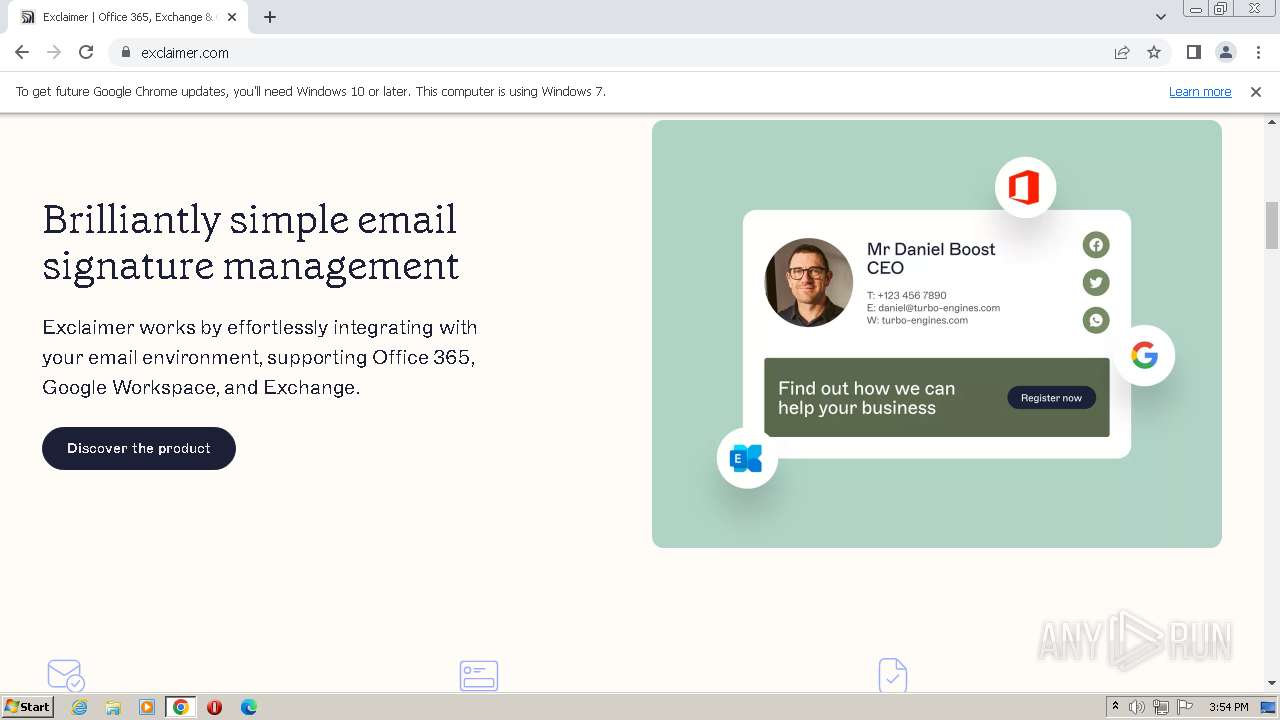This screenshot has width=1280, height=720.
Task: Open the Windows Start menu
Action: click(28, 707)
